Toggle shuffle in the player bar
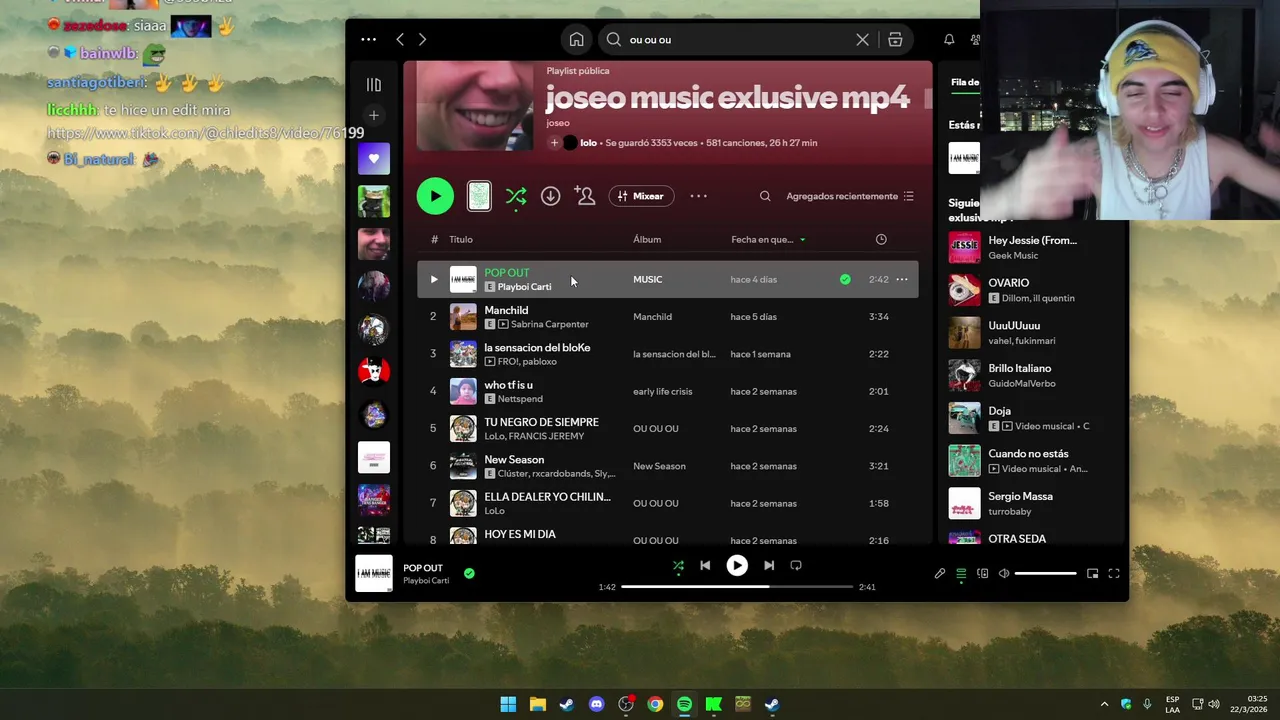1280x720 pixels. pyautogui.click(x=678, y=565)
